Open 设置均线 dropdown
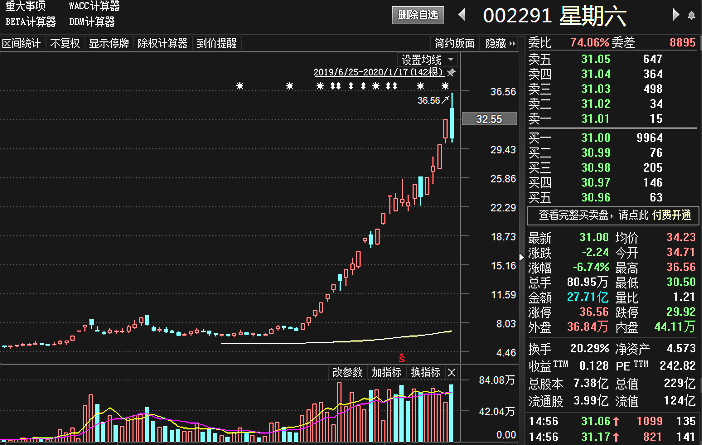 427,60
